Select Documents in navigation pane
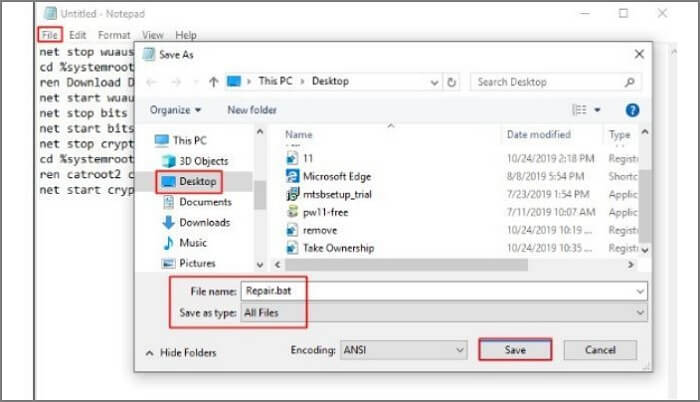Screen dimensions: 700x402 197,202
